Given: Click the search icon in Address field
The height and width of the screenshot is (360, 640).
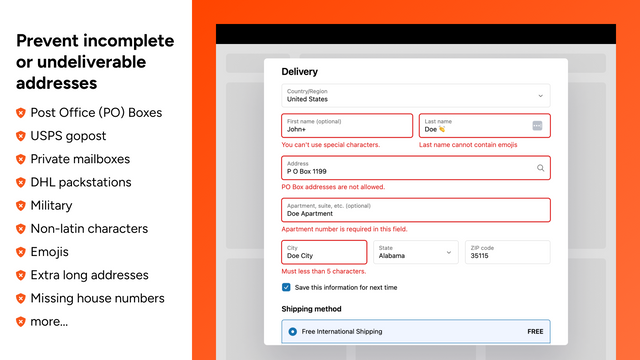Looking at the screenshot, I should click(x=540, y=168).
